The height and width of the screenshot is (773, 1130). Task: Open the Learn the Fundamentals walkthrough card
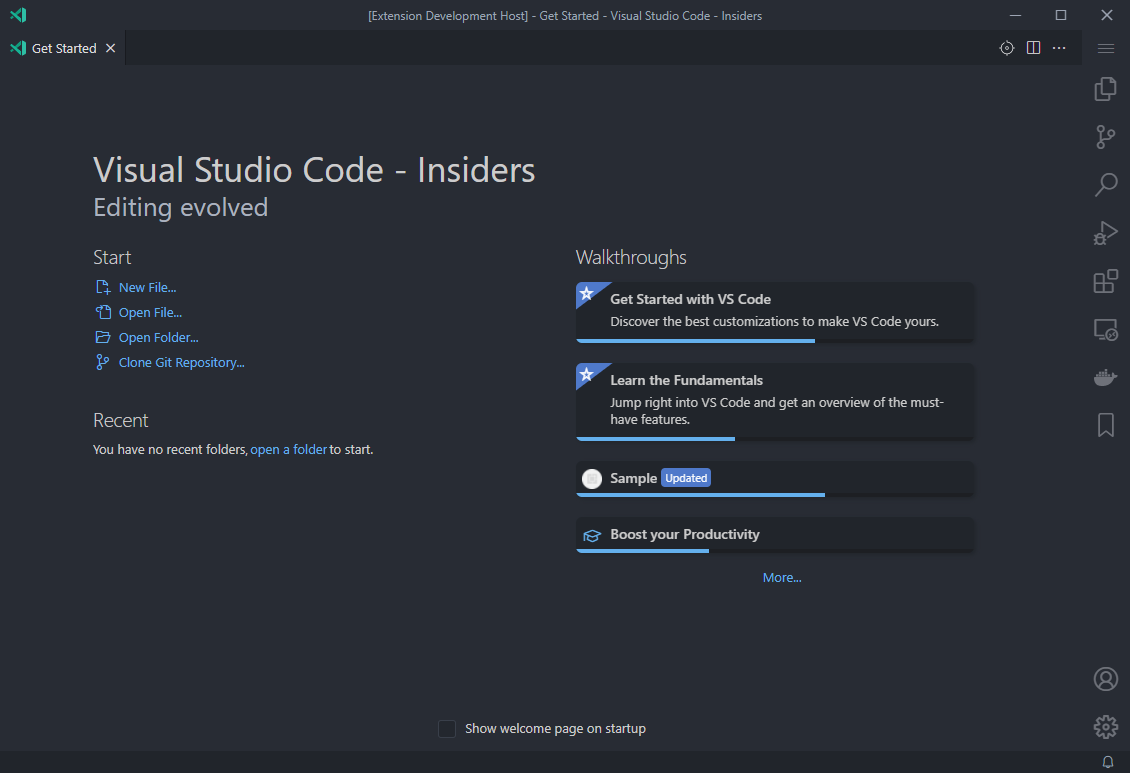point(775,401)
